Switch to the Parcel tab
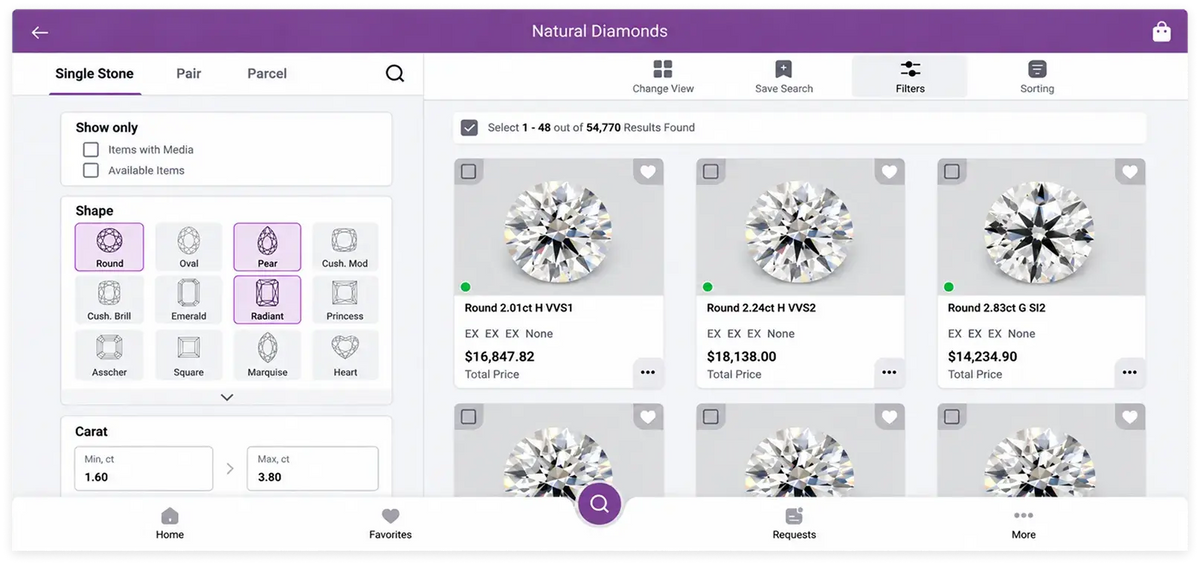This screenshot has width=1200, height=566. [x=267, y=74]
